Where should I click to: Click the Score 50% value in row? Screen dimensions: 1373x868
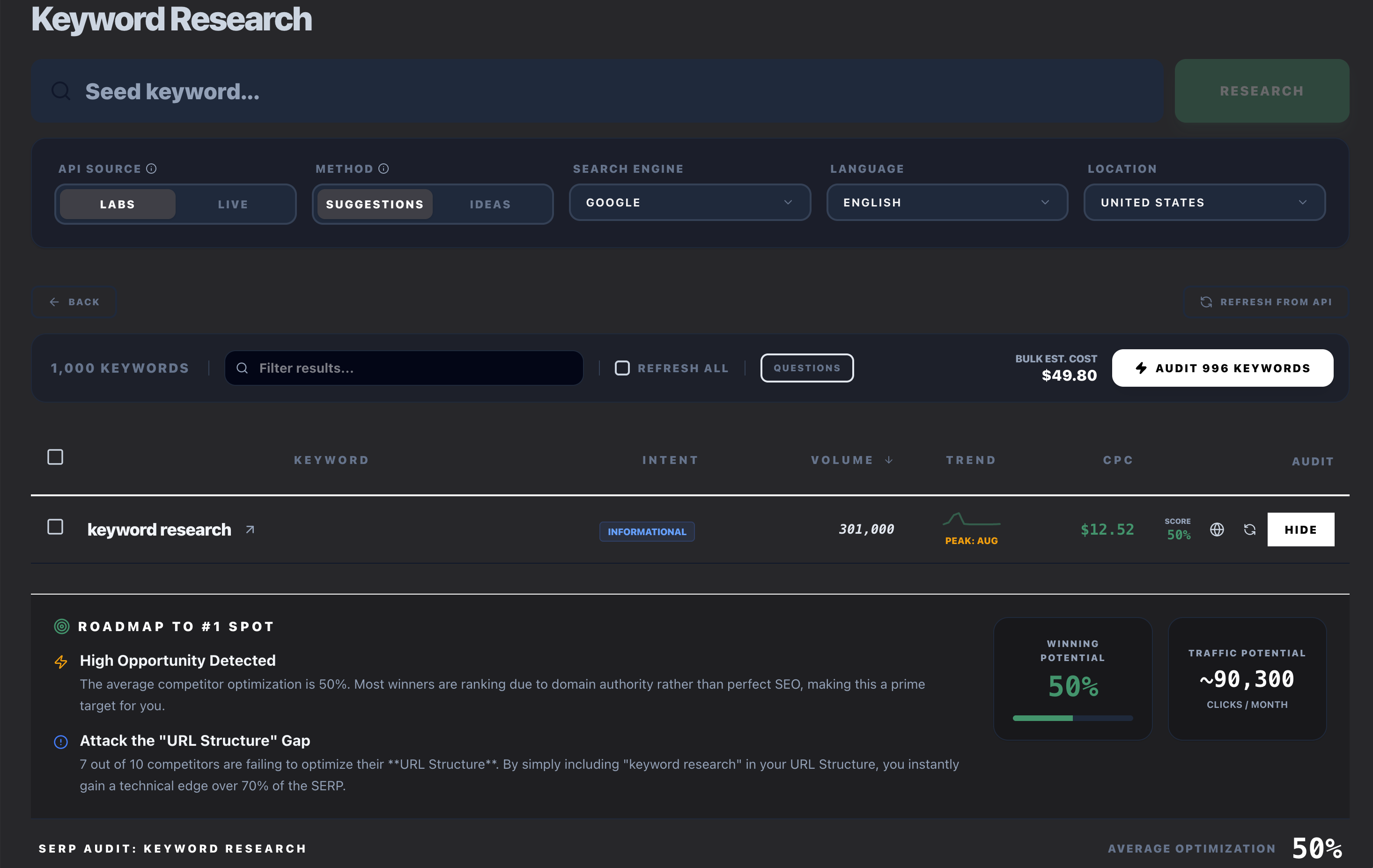[x=1179, y=535]
